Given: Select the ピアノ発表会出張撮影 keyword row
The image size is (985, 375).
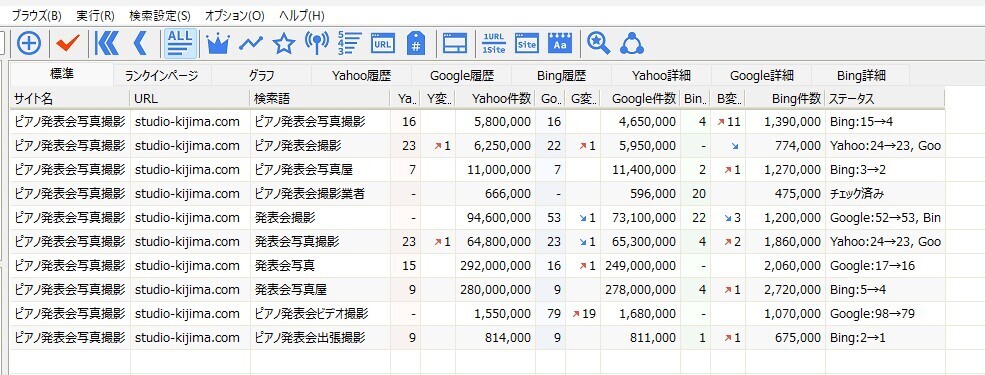Looking at the screenshot, I should 477,338.
